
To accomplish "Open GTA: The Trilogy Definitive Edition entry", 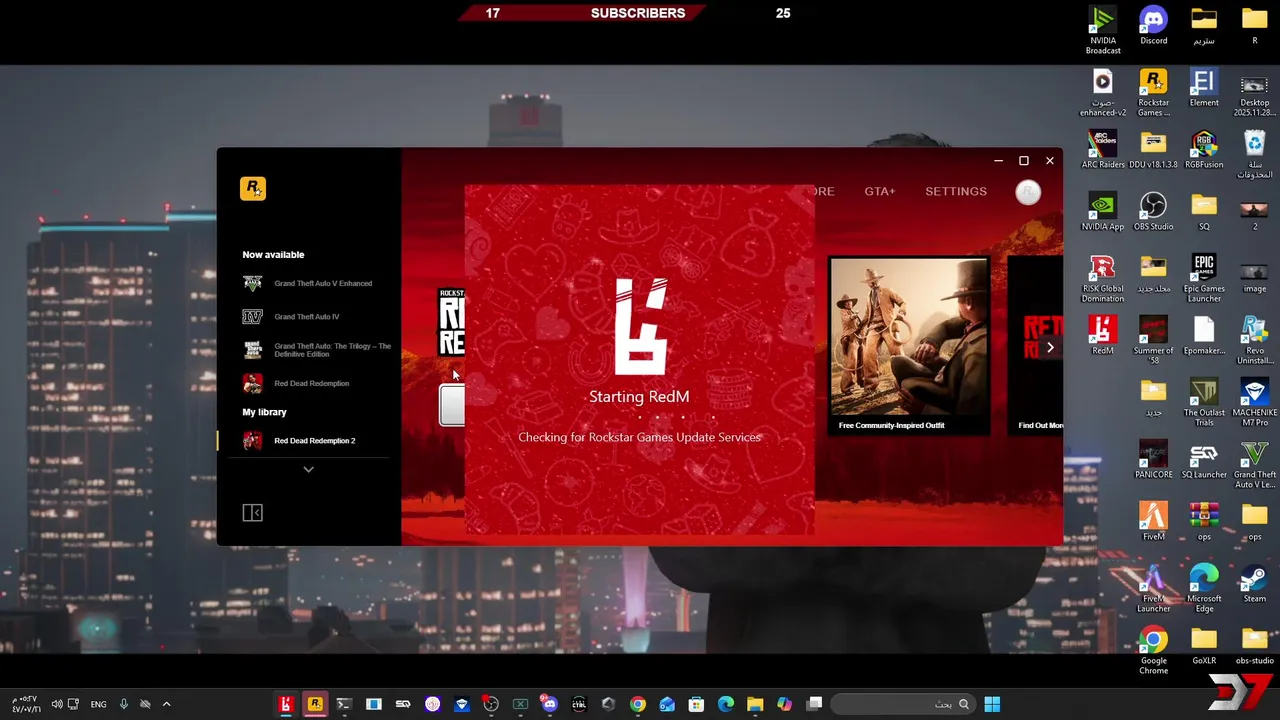I will pyautogui.click(x=318, y=350).
